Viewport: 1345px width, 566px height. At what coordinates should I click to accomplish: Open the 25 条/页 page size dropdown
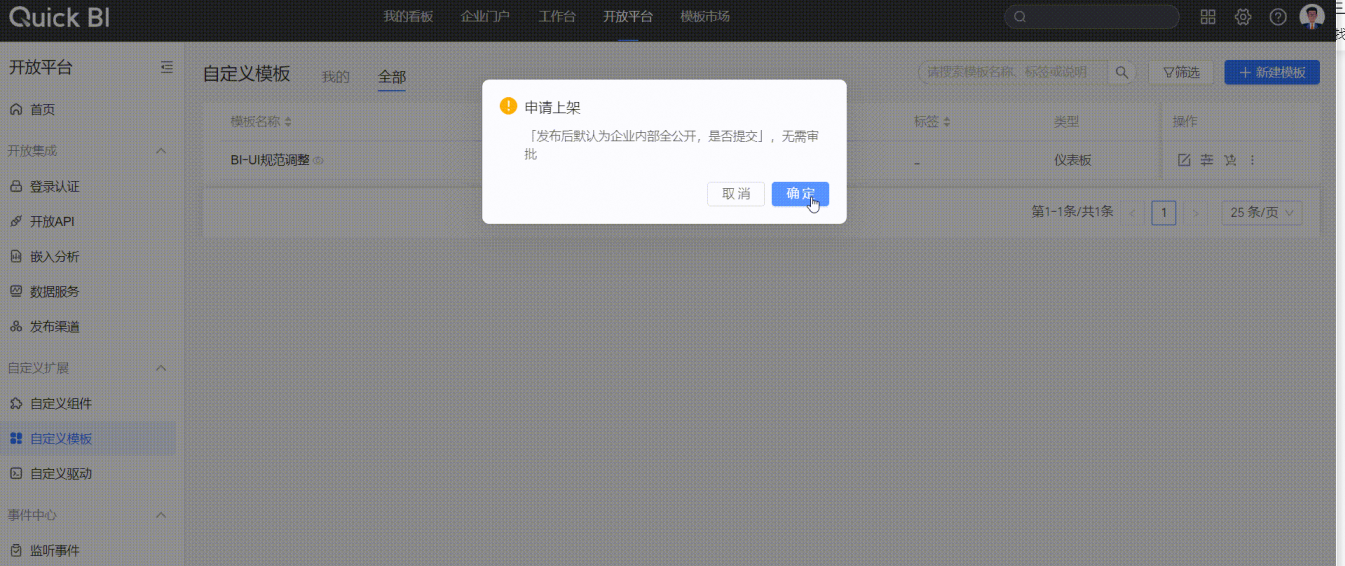1261,212
